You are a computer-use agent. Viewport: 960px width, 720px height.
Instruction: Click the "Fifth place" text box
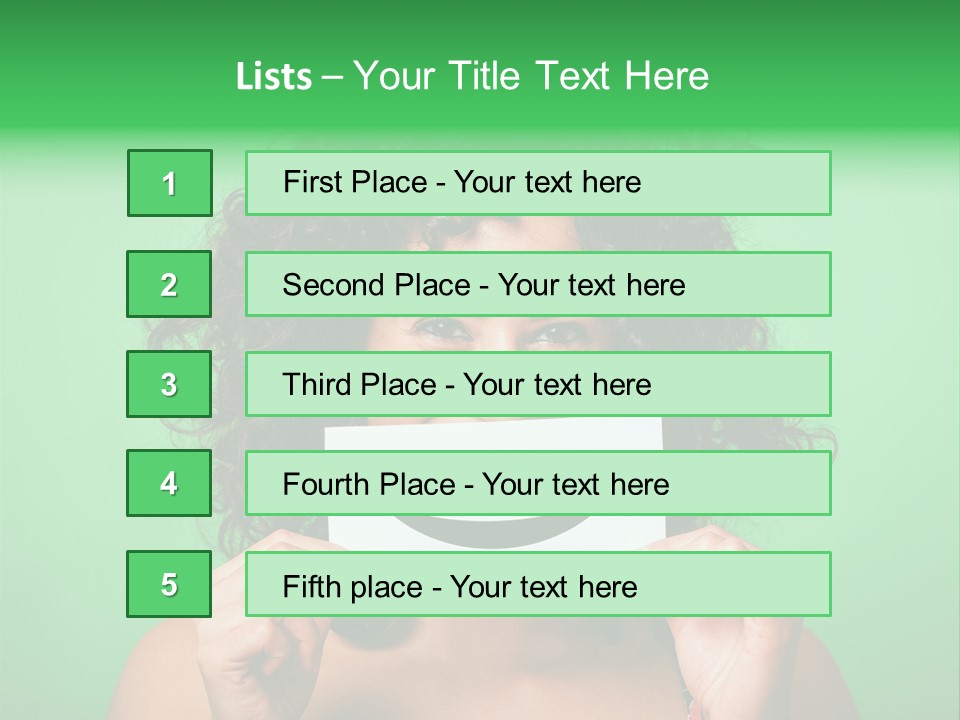[x=538, y=585]
